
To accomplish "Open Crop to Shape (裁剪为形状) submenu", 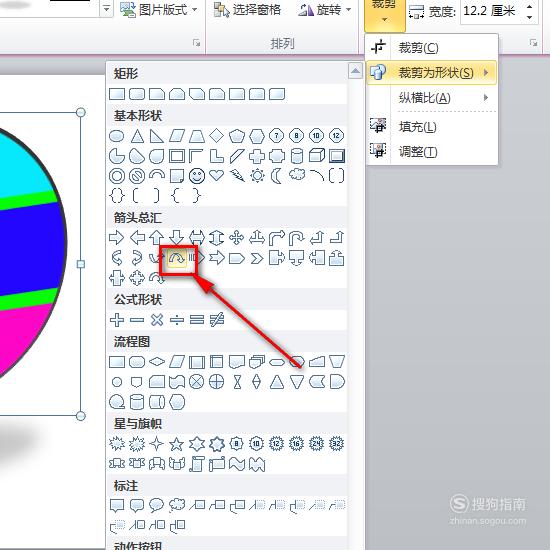I will click(x=431, y=73).
